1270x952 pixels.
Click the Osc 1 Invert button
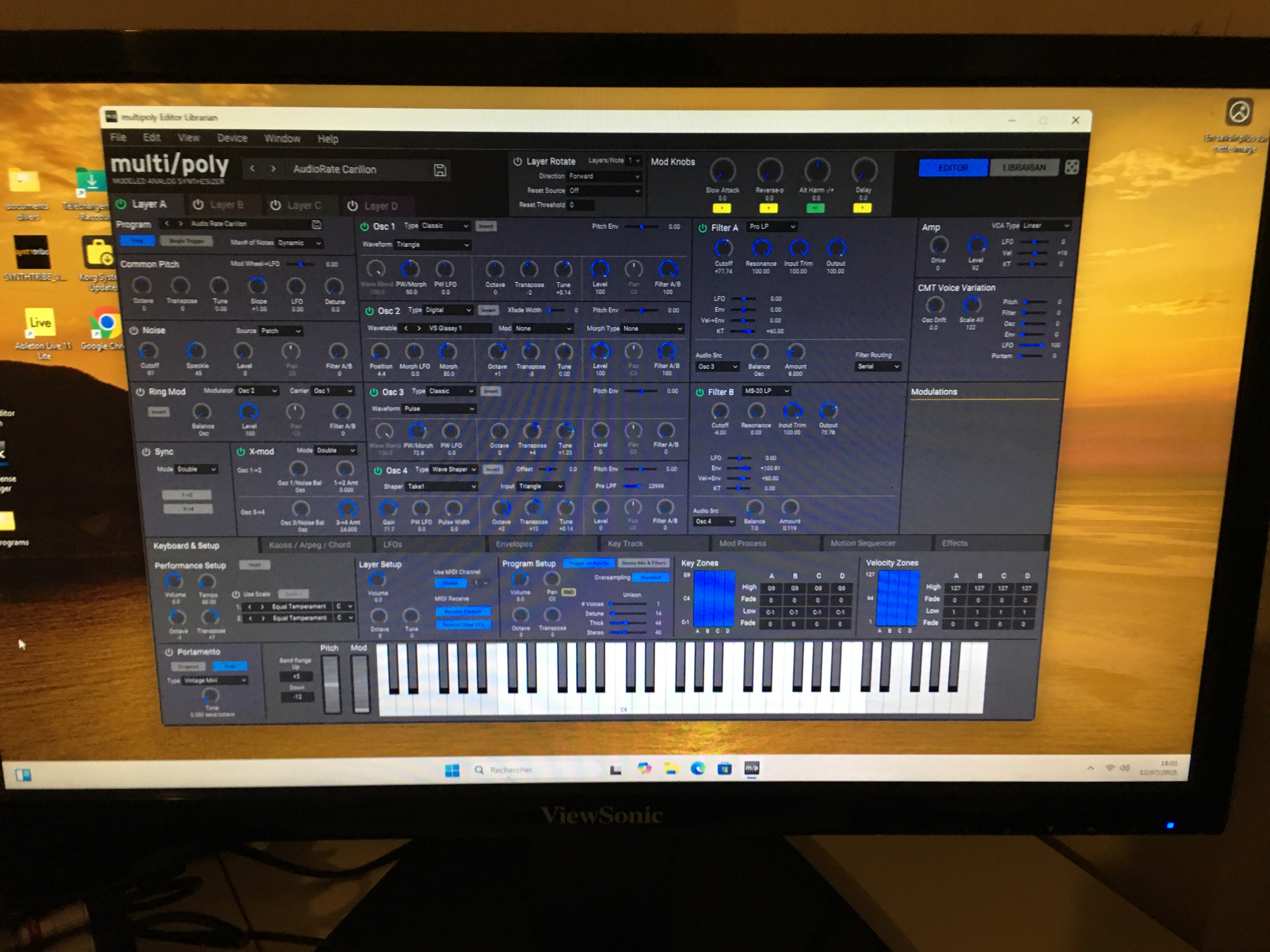(x=486, y=226)
